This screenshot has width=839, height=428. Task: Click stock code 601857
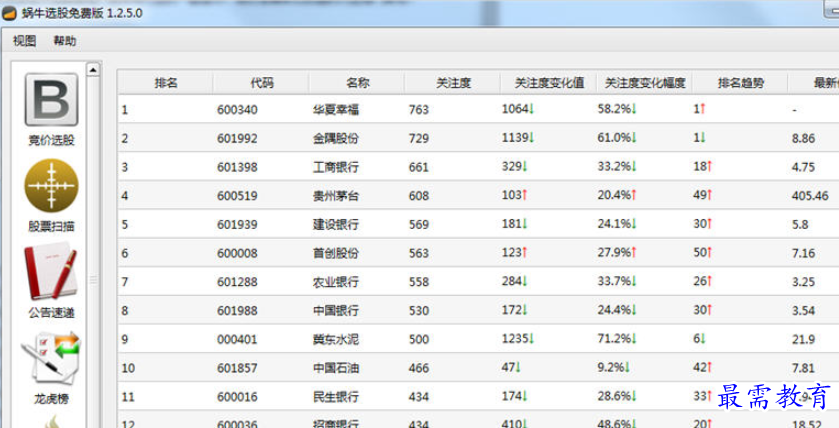click(x=237, y=368)
